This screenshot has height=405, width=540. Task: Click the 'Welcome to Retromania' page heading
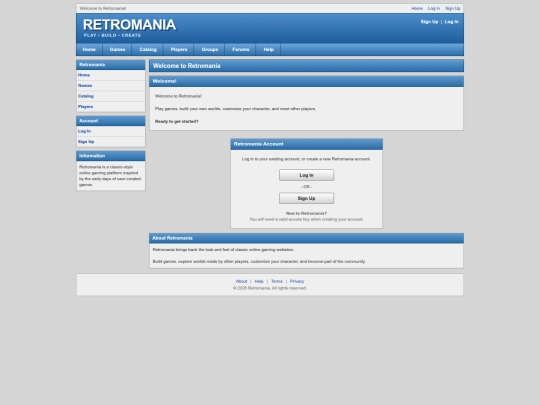[187, 66]
